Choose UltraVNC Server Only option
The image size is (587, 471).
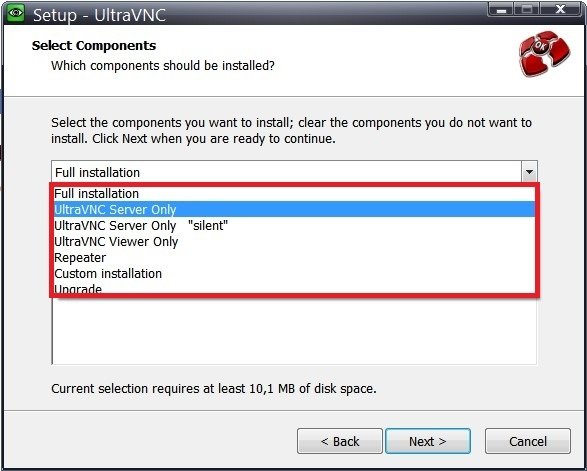pos(294,209)
